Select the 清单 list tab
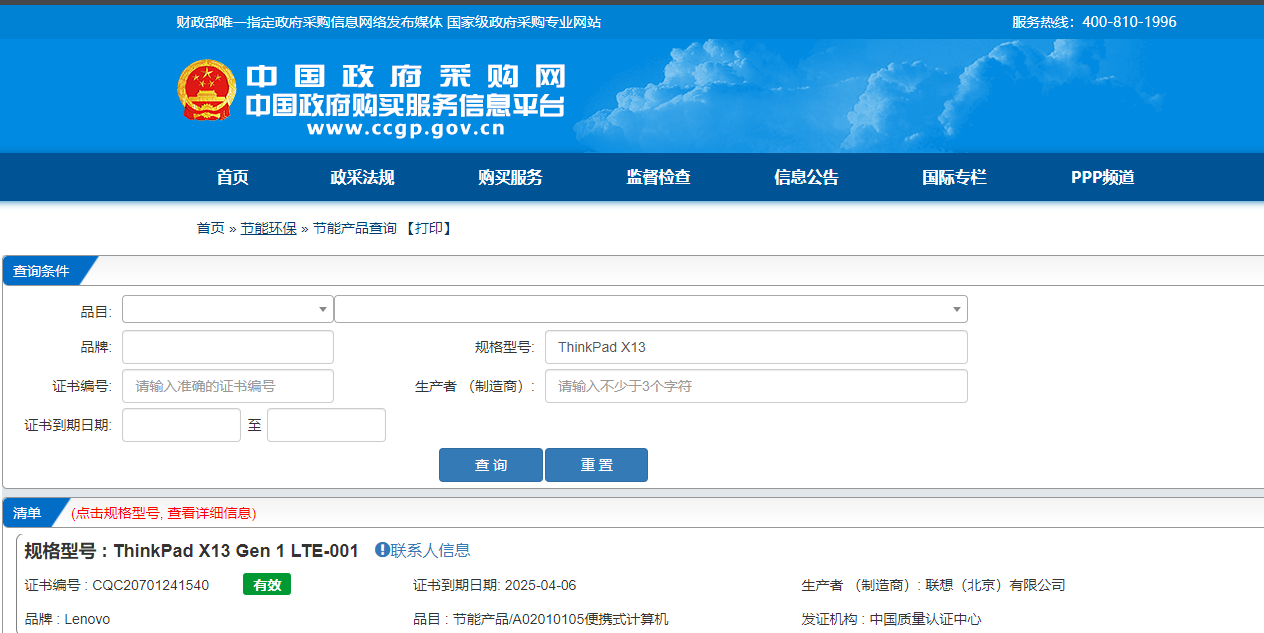1264x633 pixels. pos(28,513)
